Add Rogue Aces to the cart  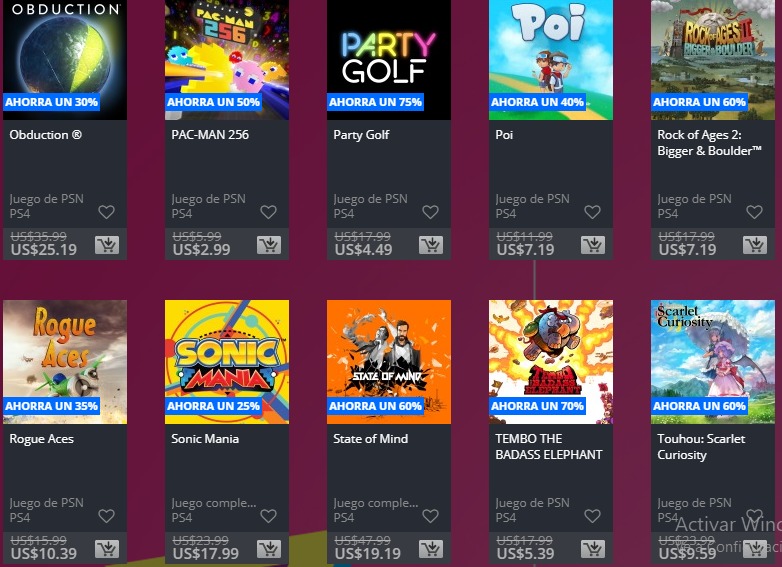[107, 549]
